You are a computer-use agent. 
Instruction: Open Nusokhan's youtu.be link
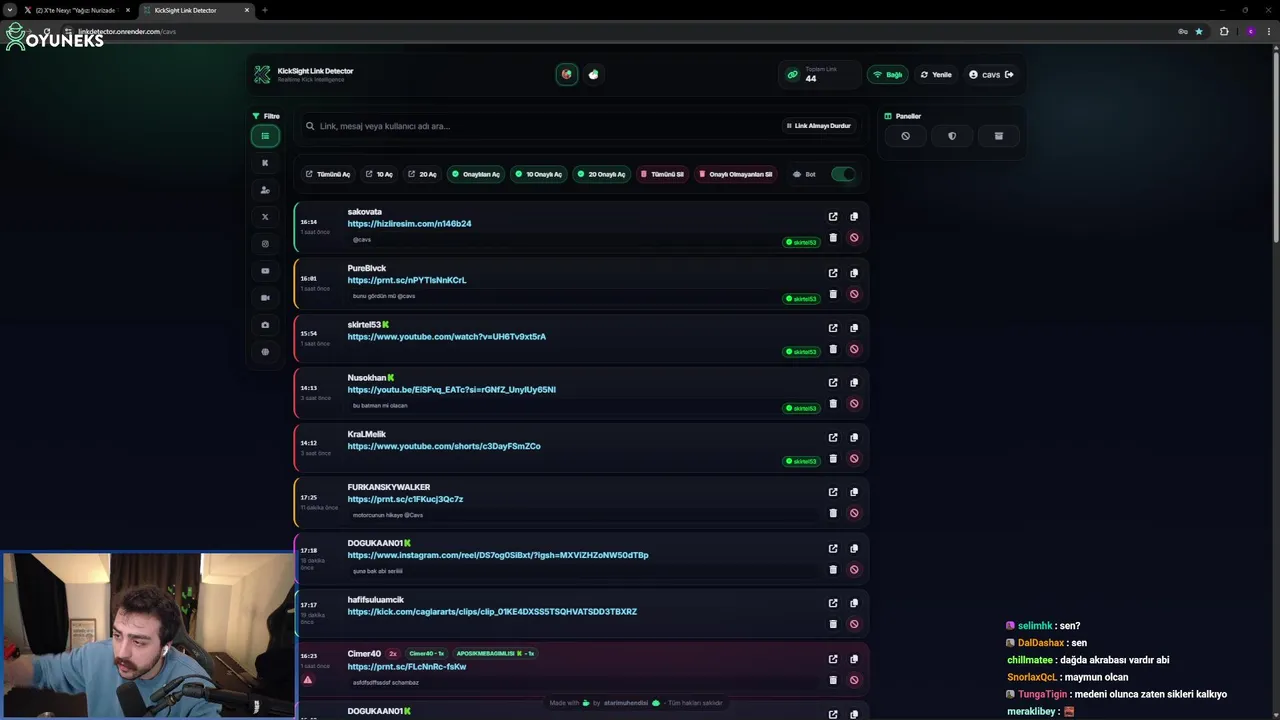tap(452, 389)
